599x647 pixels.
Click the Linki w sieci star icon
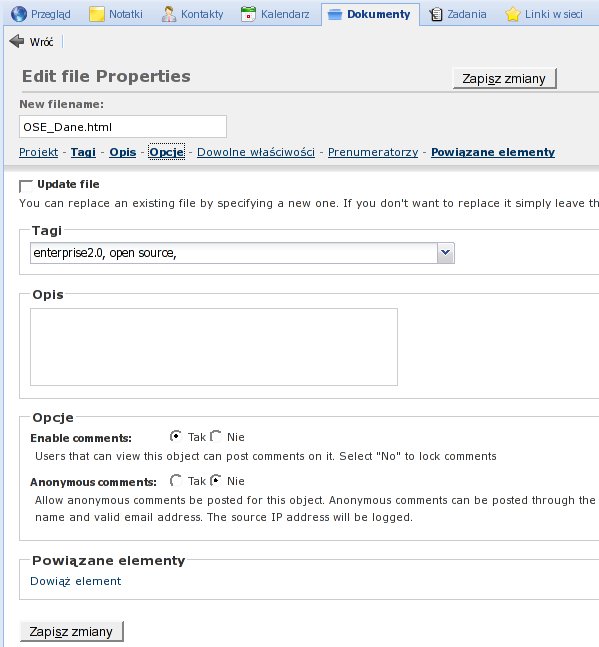pyautogui.click(x=512, y=14)
